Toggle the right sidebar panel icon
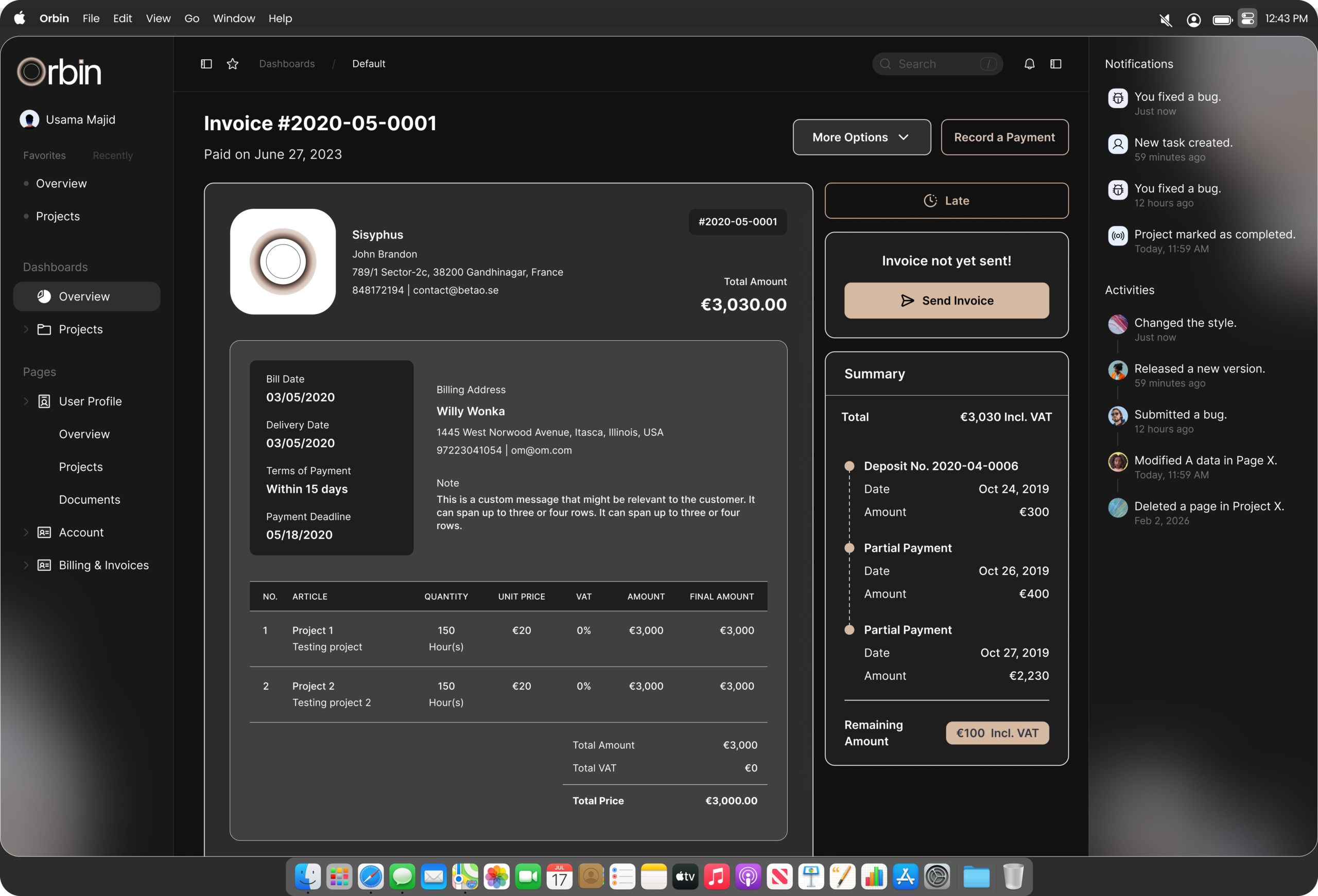Screen dimensions: 1318x896 click(x=1055, y=64)
